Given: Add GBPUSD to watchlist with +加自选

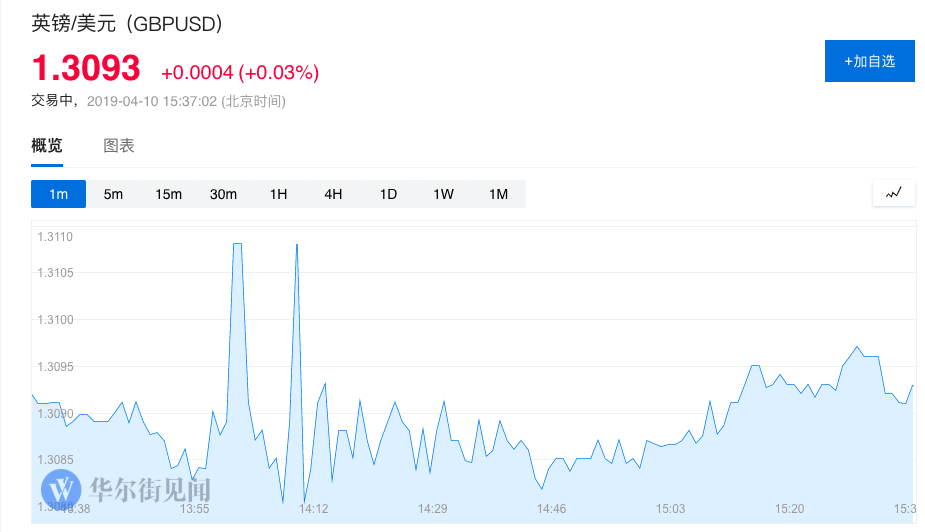Looking at the screenshot, I should click(869, 61).
